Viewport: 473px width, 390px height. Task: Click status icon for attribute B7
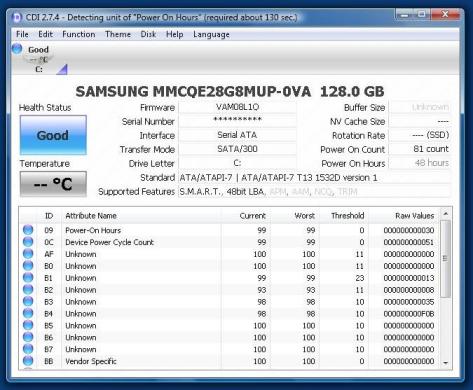click(28, 349)
